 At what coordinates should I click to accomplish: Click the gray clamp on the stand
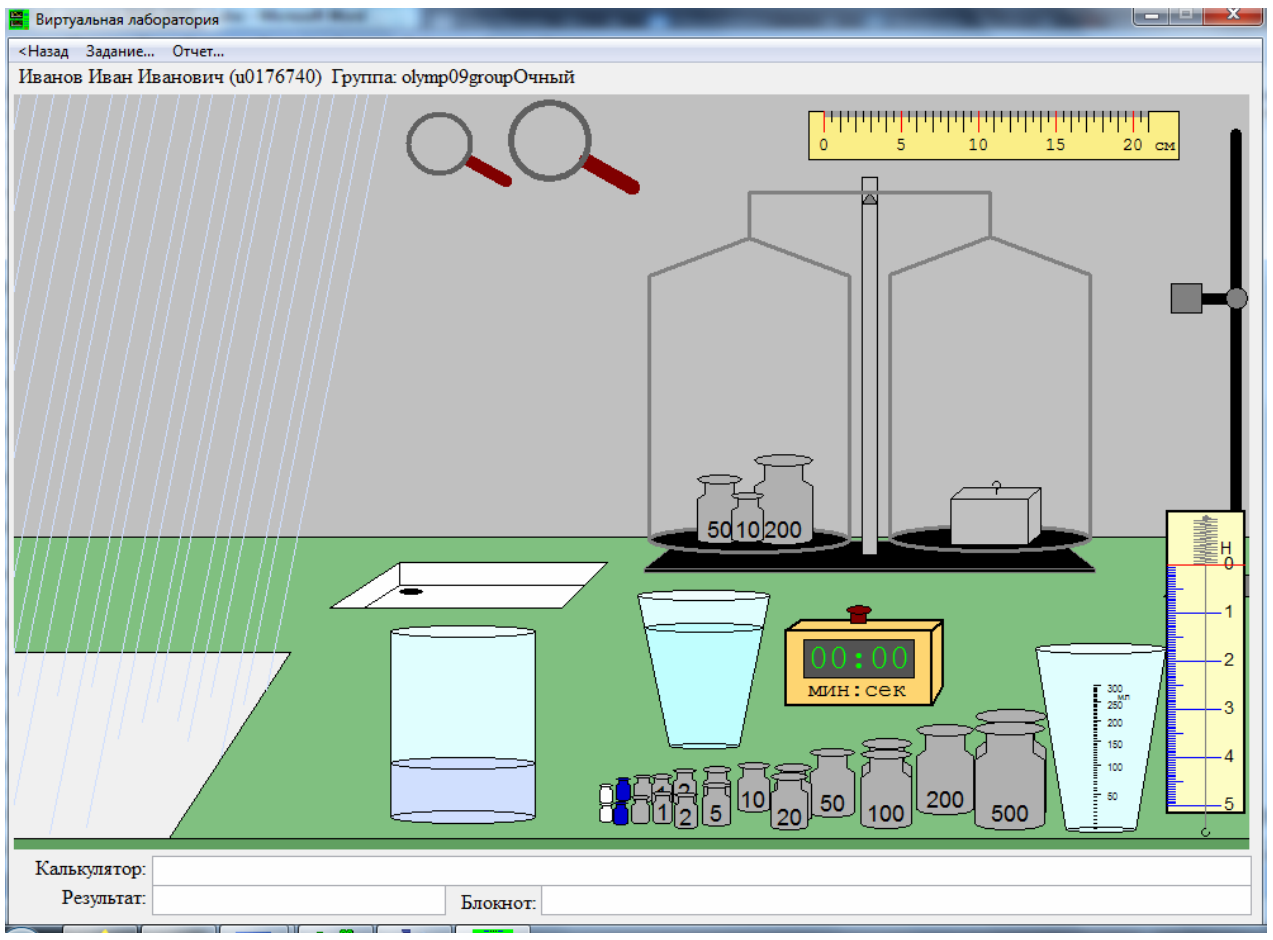(x=1186, y=298)
